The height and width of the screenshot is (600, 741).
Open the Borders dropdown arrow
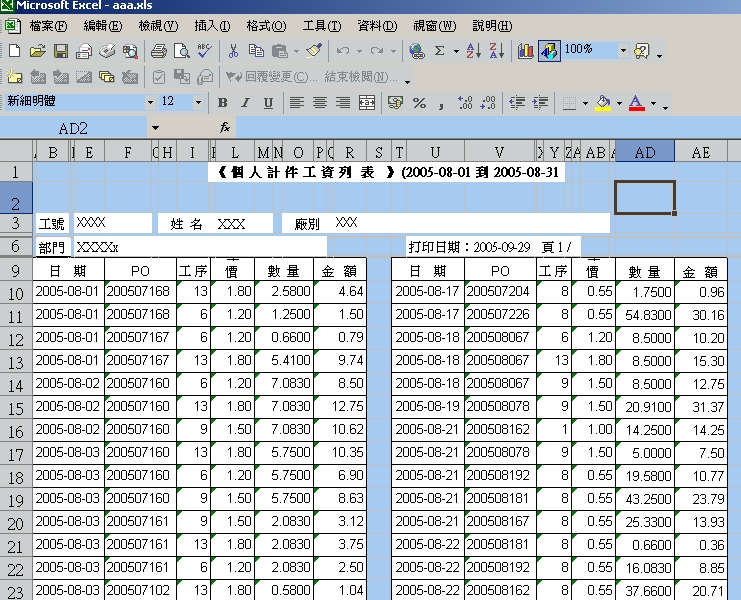[x=585, y=103]
